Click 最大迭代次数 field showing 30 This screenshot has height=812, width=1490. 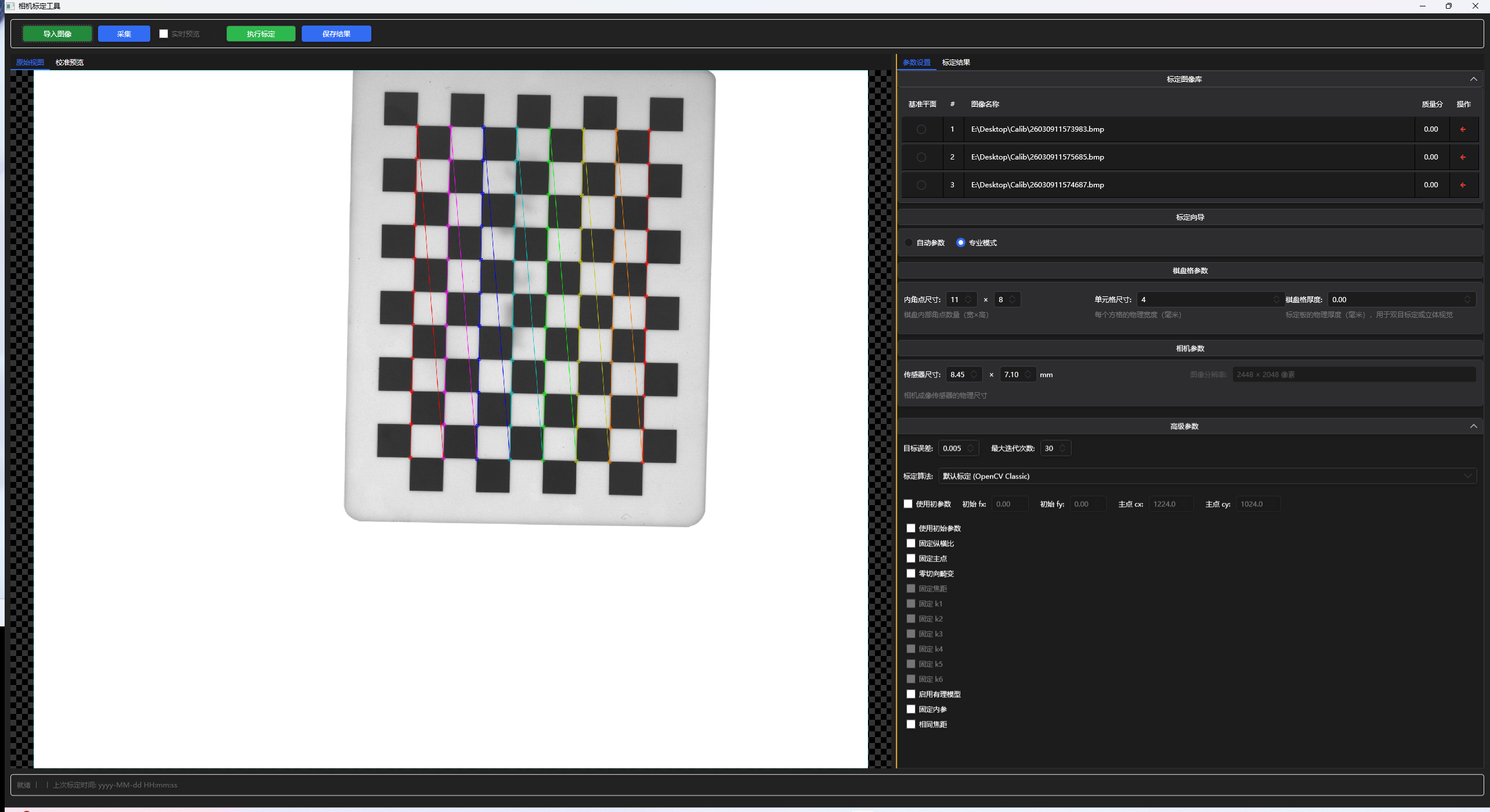click(x=1055, y=448)
